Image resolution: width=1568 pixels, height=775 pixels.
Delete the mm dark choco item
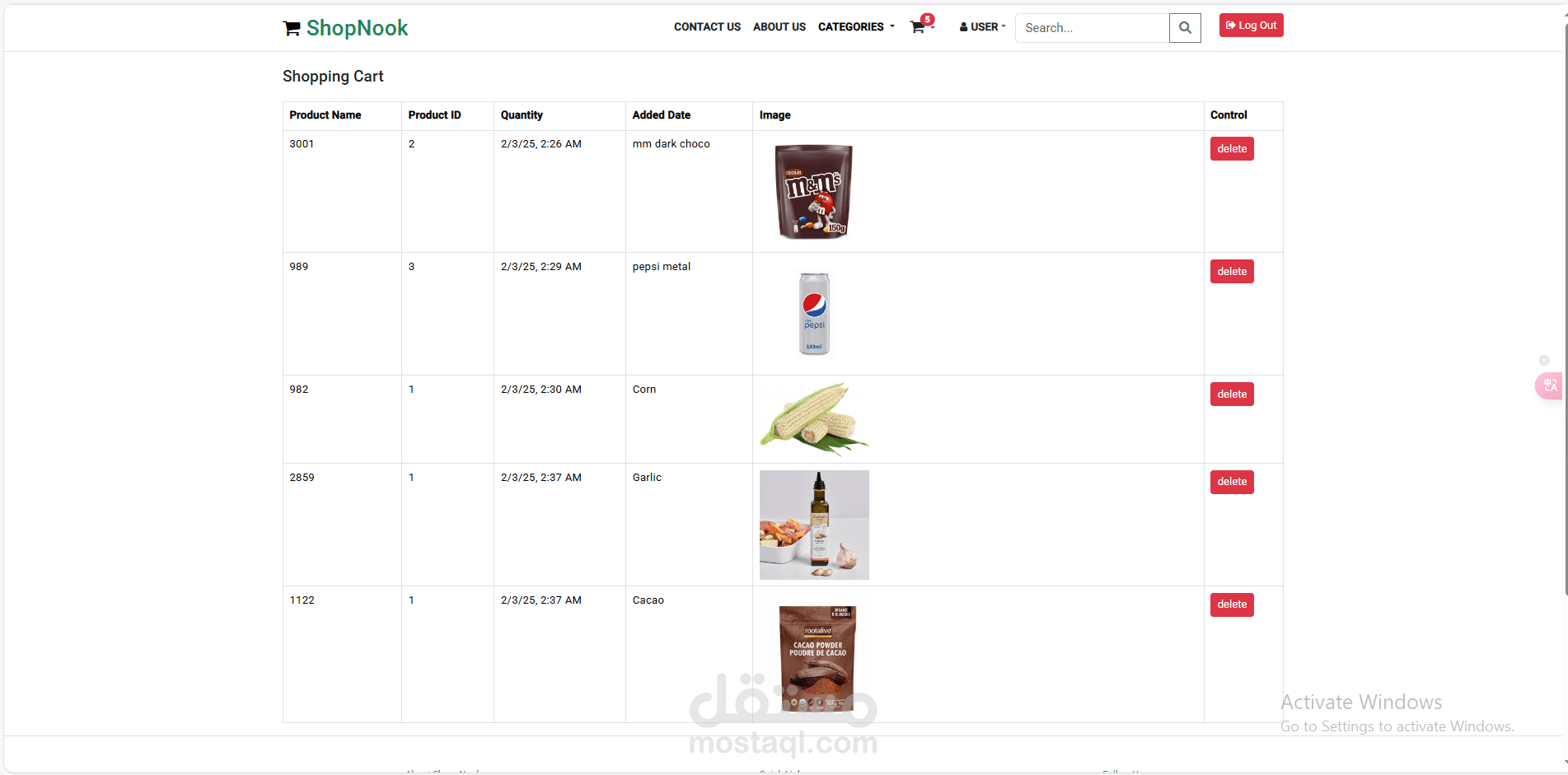pyautogui.click(x=1232, y=149)
